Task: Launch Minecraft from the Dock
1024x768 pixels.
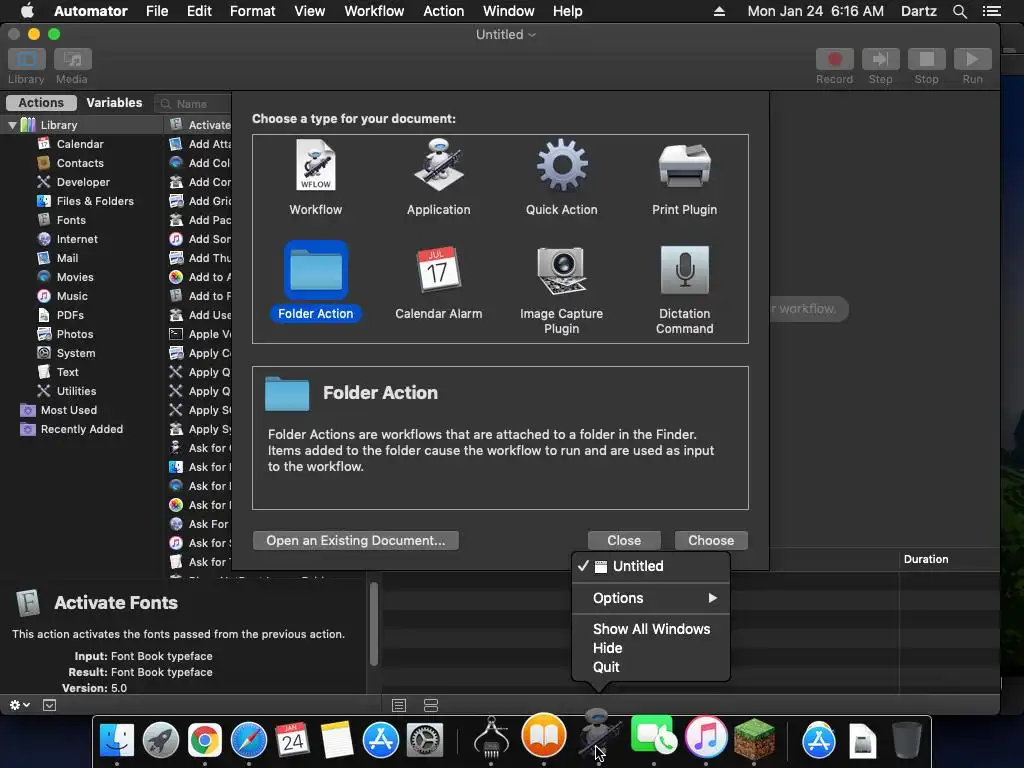Action: (754, 738)
